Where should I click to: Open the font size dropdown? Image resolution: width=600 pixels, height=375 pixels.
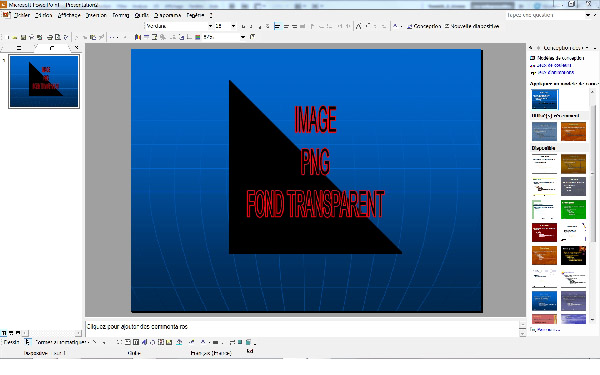coord(233,26)
